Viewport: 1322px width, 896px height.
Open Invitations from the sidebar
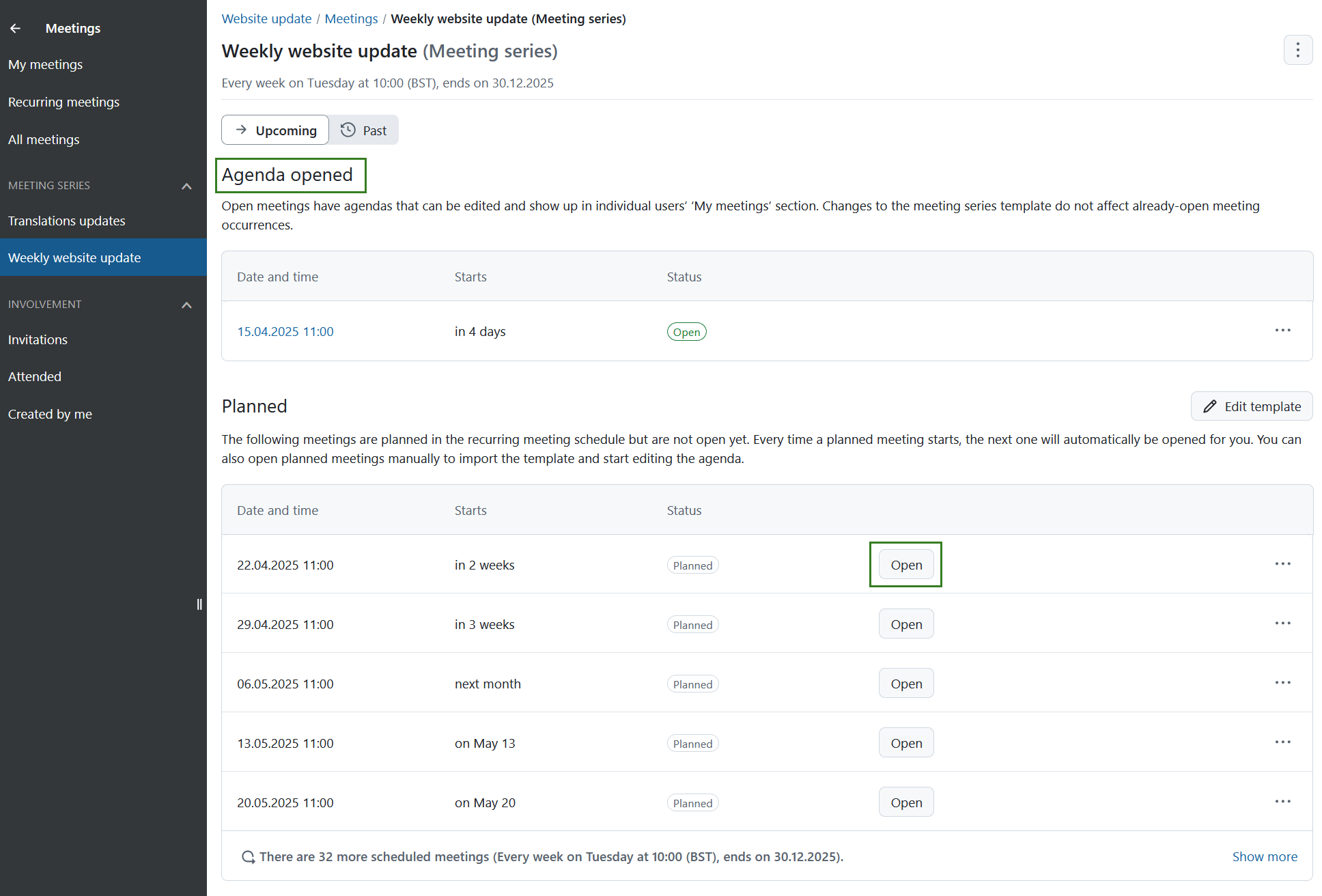tap(38, 339)
